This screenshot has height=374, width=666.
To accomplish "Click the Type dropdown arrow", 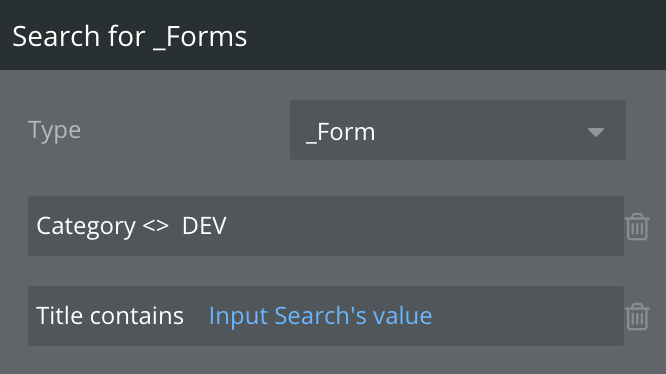I will point(595,132).
